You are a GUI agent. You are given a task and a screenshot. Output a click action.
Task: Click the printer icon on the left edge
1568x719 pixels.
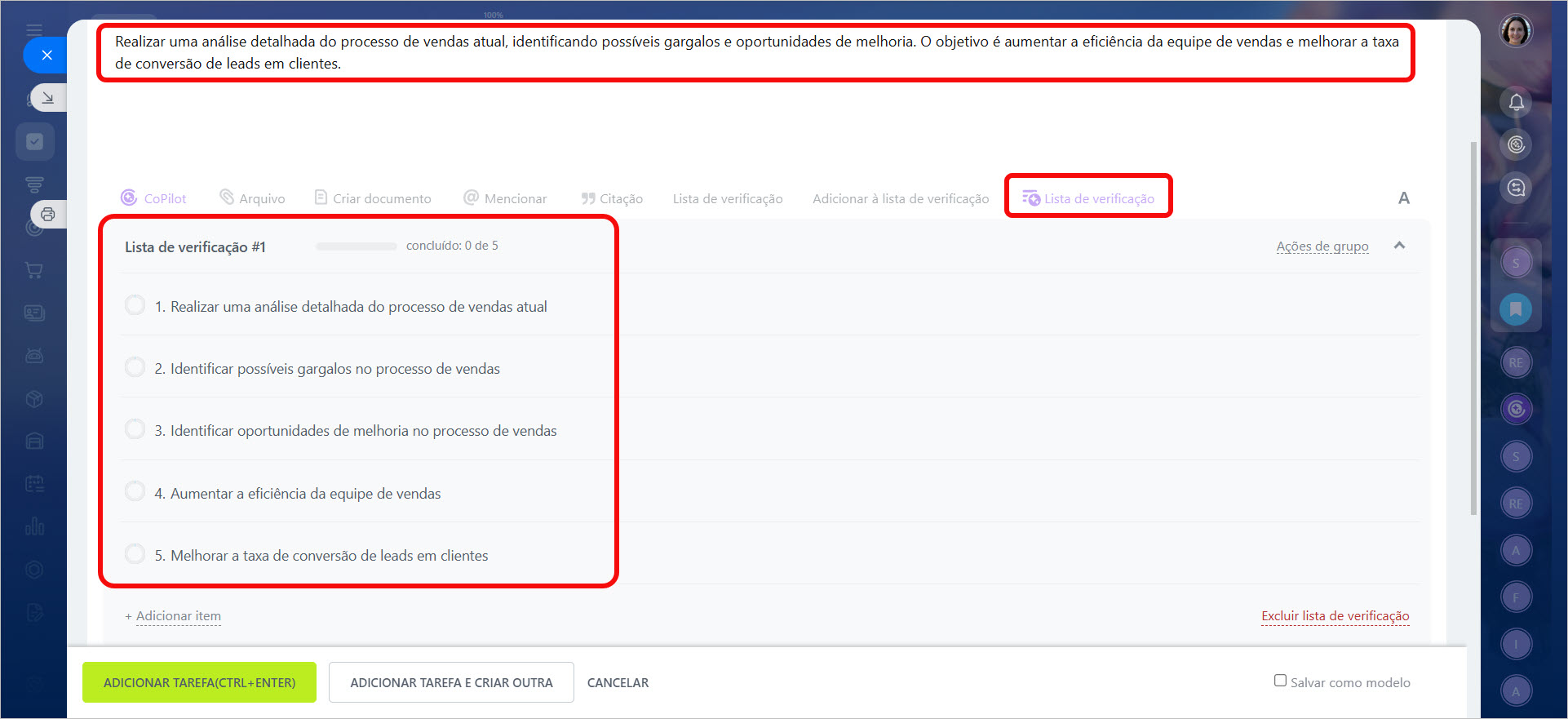pos(48,214)
